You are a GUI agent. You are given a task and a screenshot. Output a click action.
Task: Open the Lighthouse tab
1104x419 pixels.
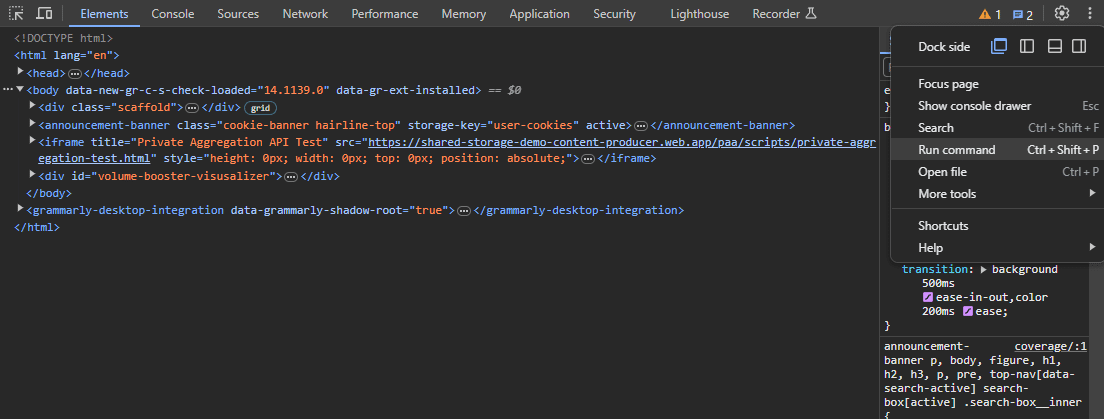699,14
